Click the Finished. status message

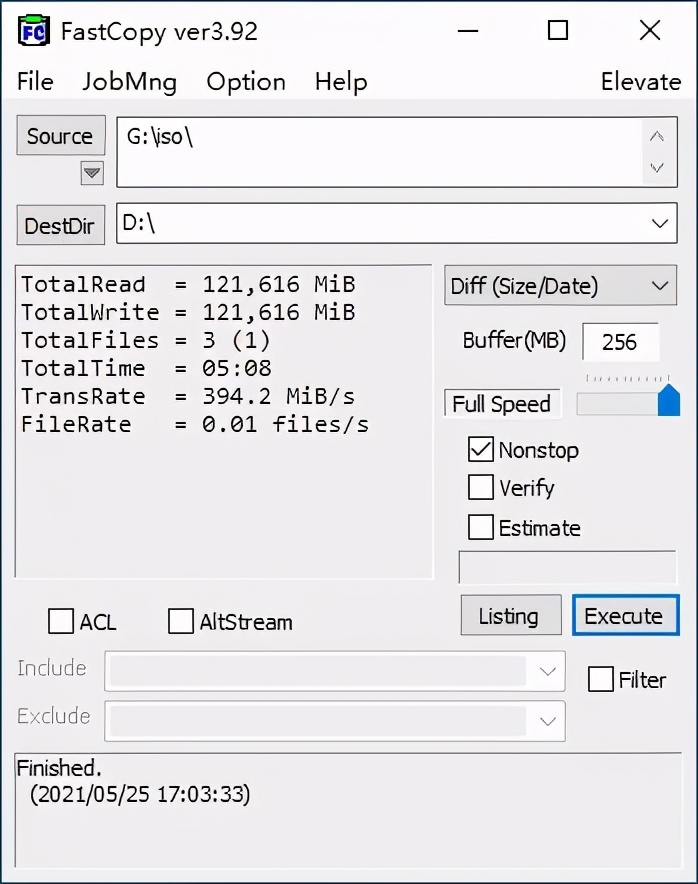pos(59,768)
